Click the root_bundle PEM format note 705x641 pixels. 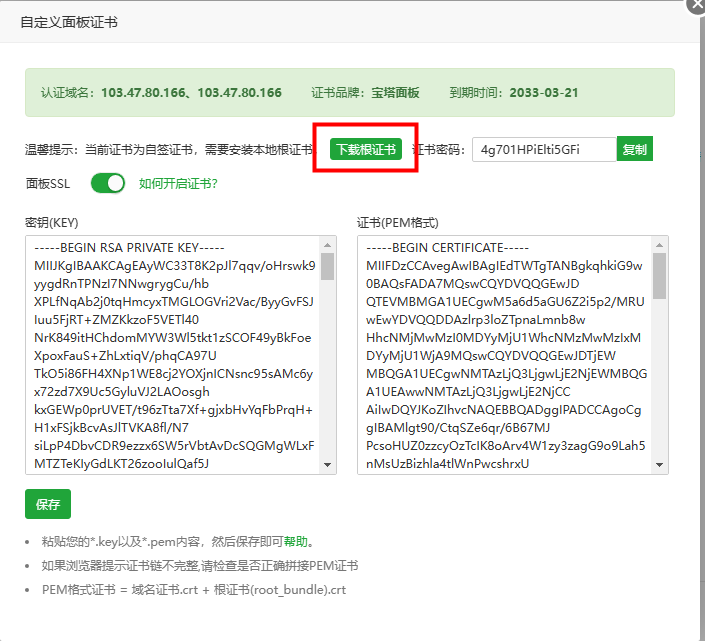(x=194, y=590)
